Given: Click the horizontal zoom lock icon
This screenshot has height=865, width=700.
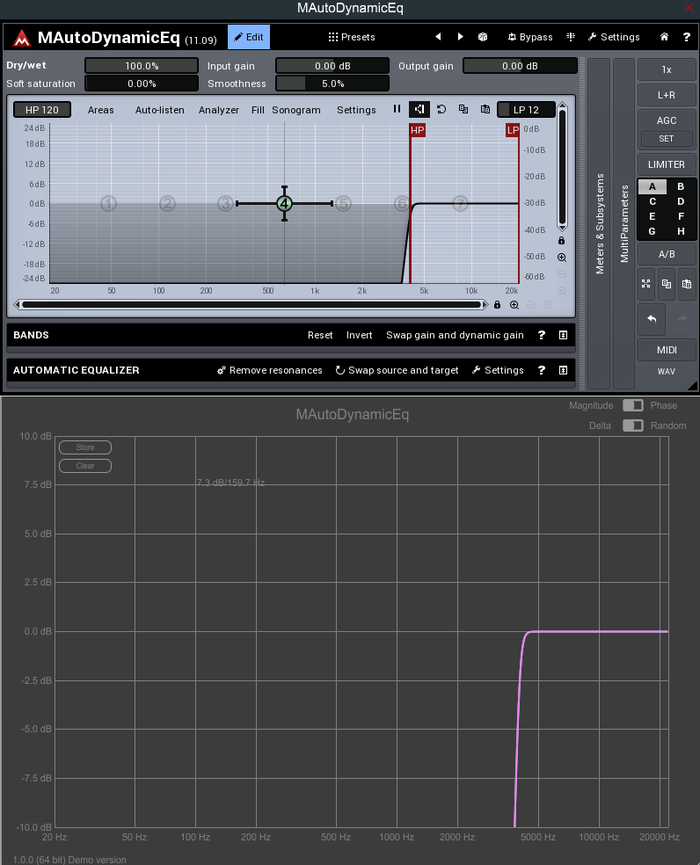Looking at the screenshot, I should (497, 305).
